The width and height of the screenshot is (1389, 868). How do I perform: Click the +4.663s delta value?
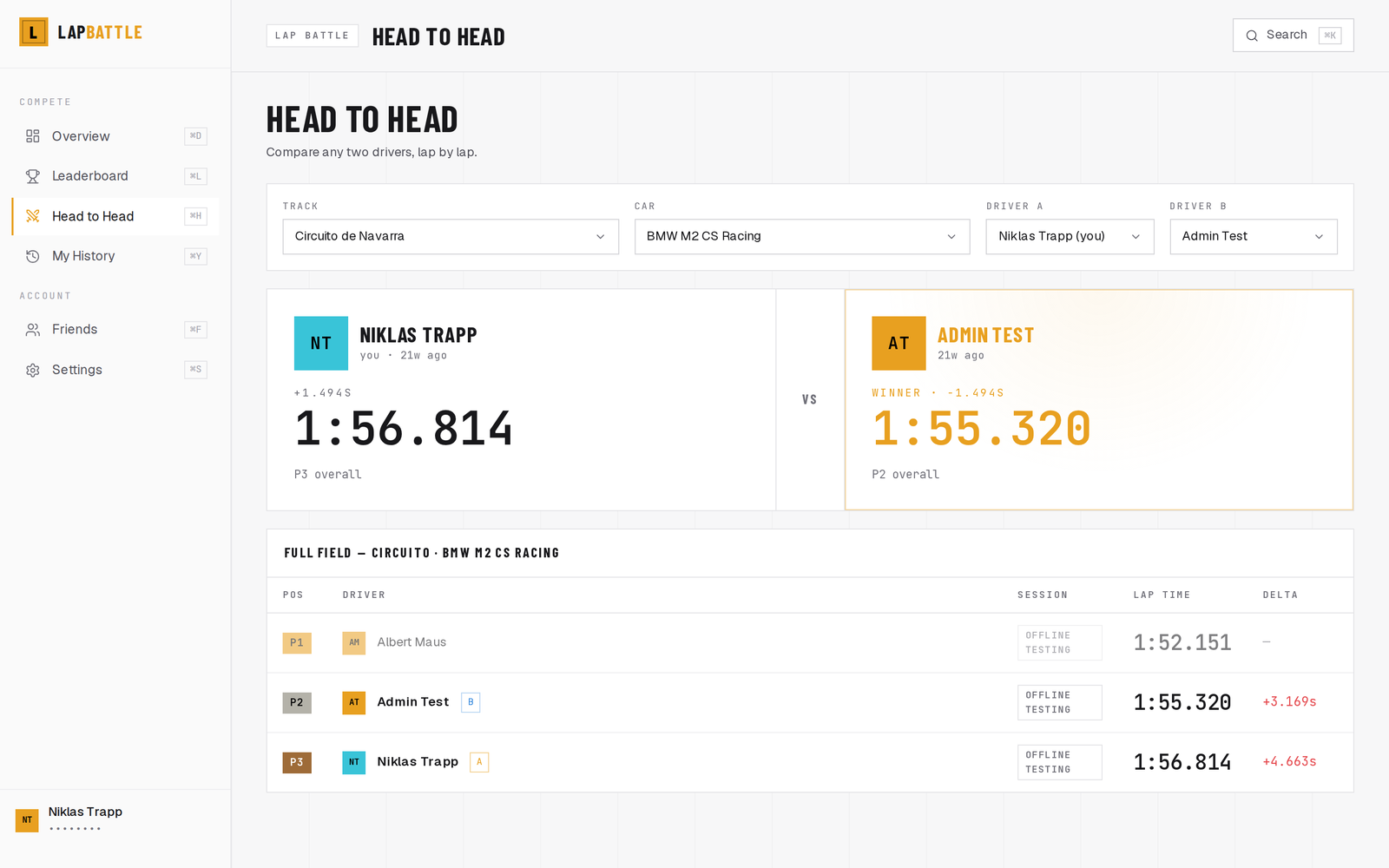pyautogui.click(x=1289, y=761)
